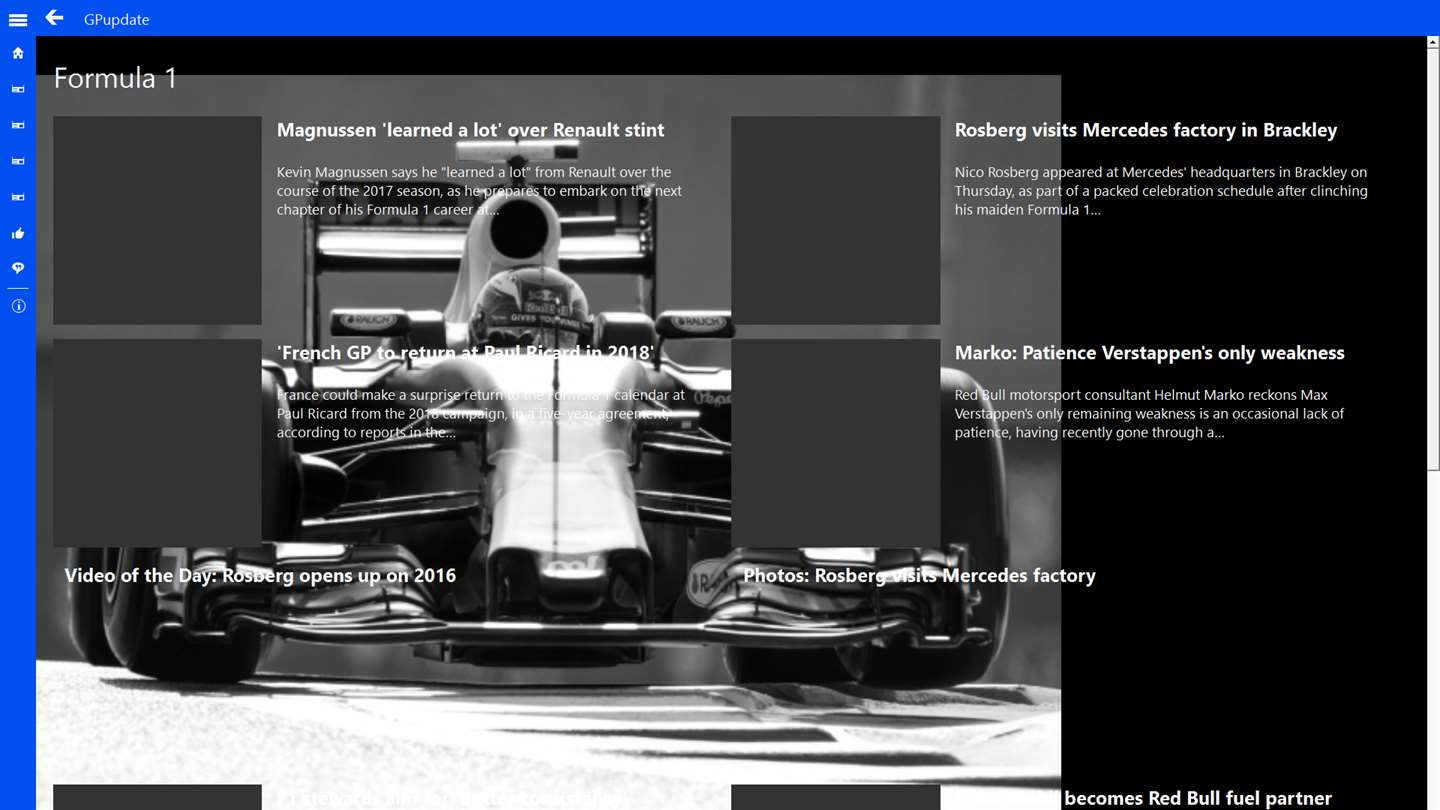Open the Home section in sidebar

click(x=18, y=53)
